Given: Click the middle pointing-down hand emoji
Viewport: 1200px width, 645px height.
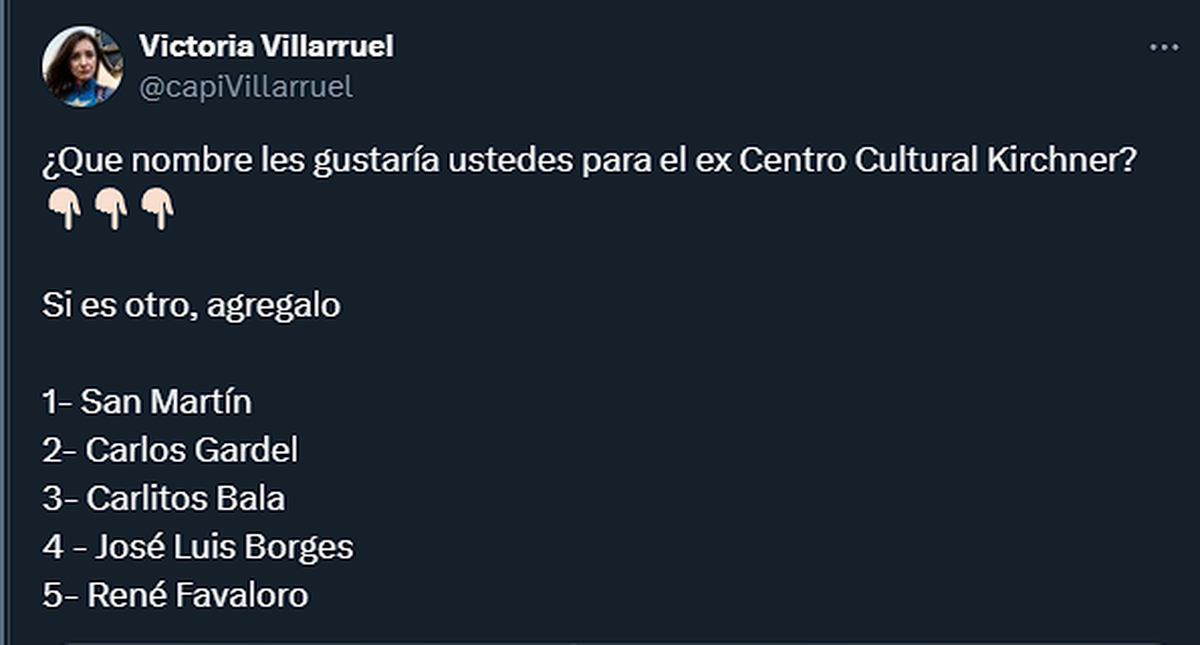Looking at the screenshot, I should click(x=110, y=209).
